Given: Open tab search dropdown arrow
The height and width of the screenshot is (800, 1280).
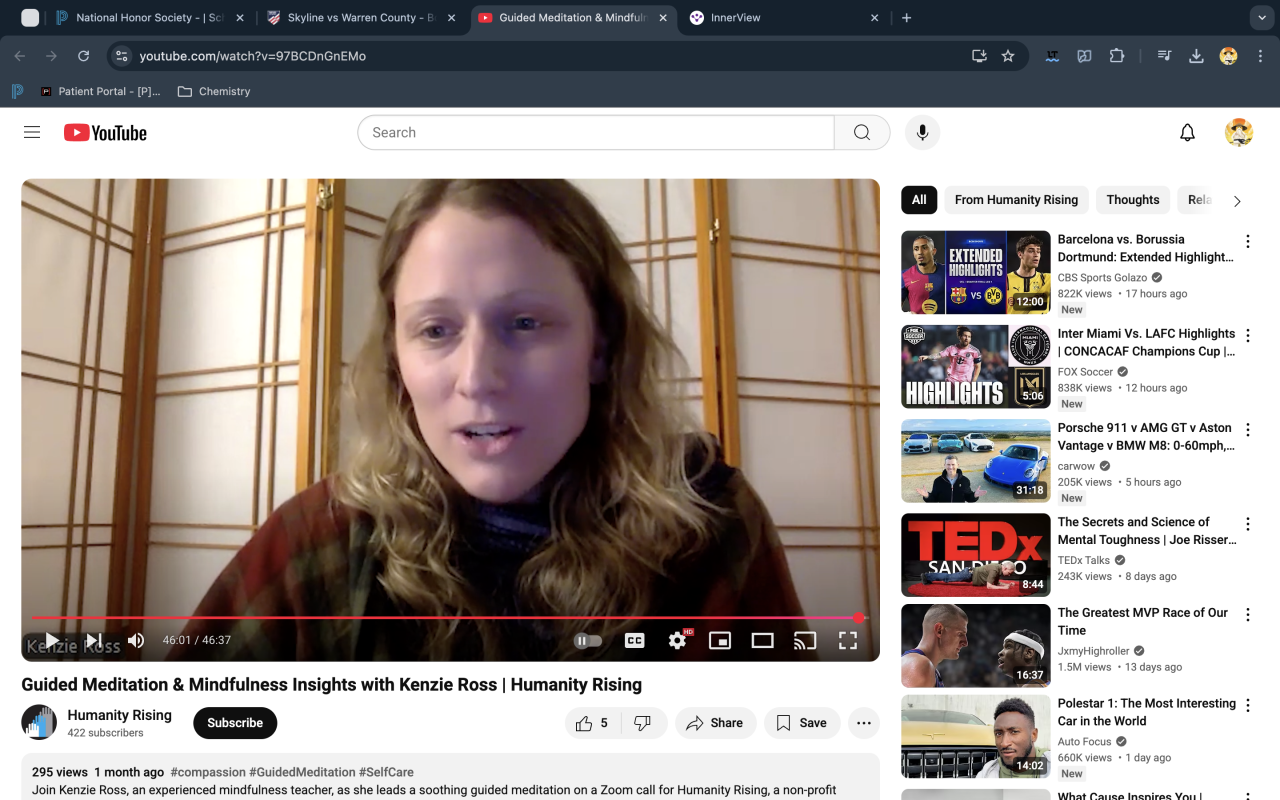Looking at the screenshot, I should tap(1261, 18).
